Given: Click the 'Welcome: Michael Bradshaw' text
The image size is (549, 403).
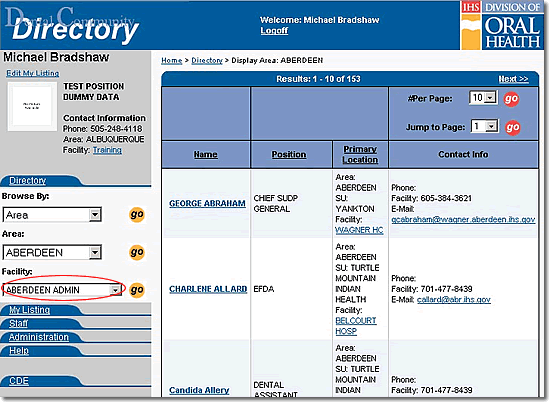Looking at the screenshot, I should 320,20.
